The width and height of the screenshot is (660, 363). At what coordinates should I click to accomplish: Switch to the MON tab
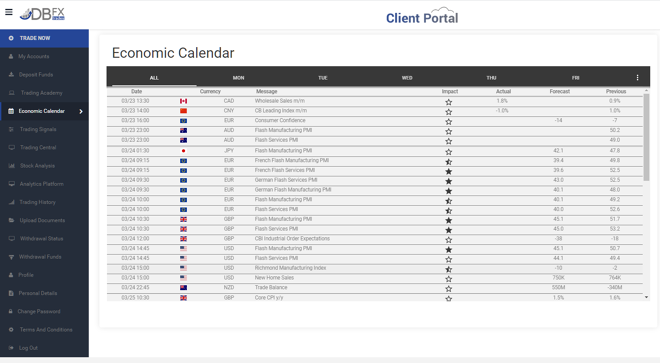pos(238,78)
